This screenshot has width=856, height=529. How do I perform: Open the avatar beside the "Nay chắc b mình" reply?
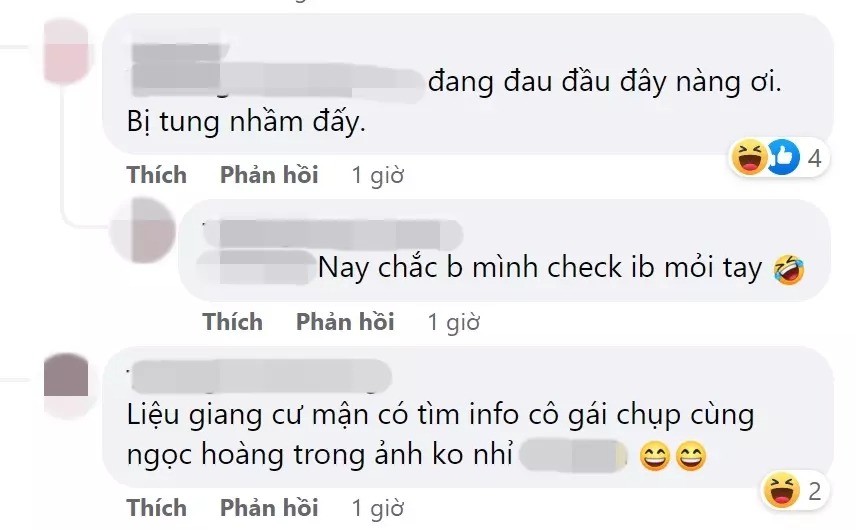[x=142, y=231]
